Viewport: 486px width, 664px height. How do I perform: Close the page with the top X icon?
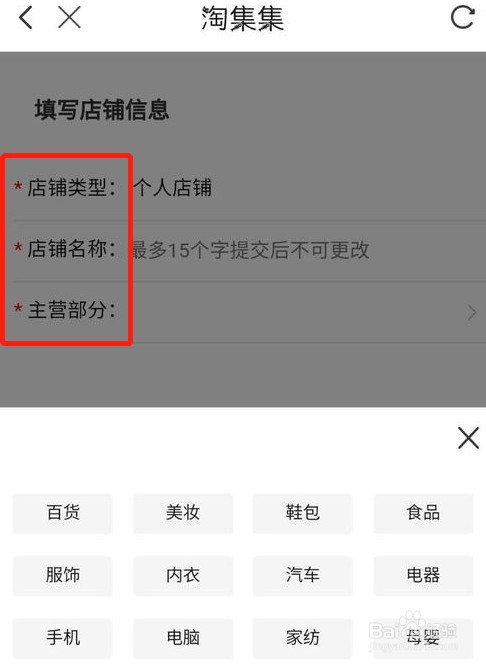point(69,18)
